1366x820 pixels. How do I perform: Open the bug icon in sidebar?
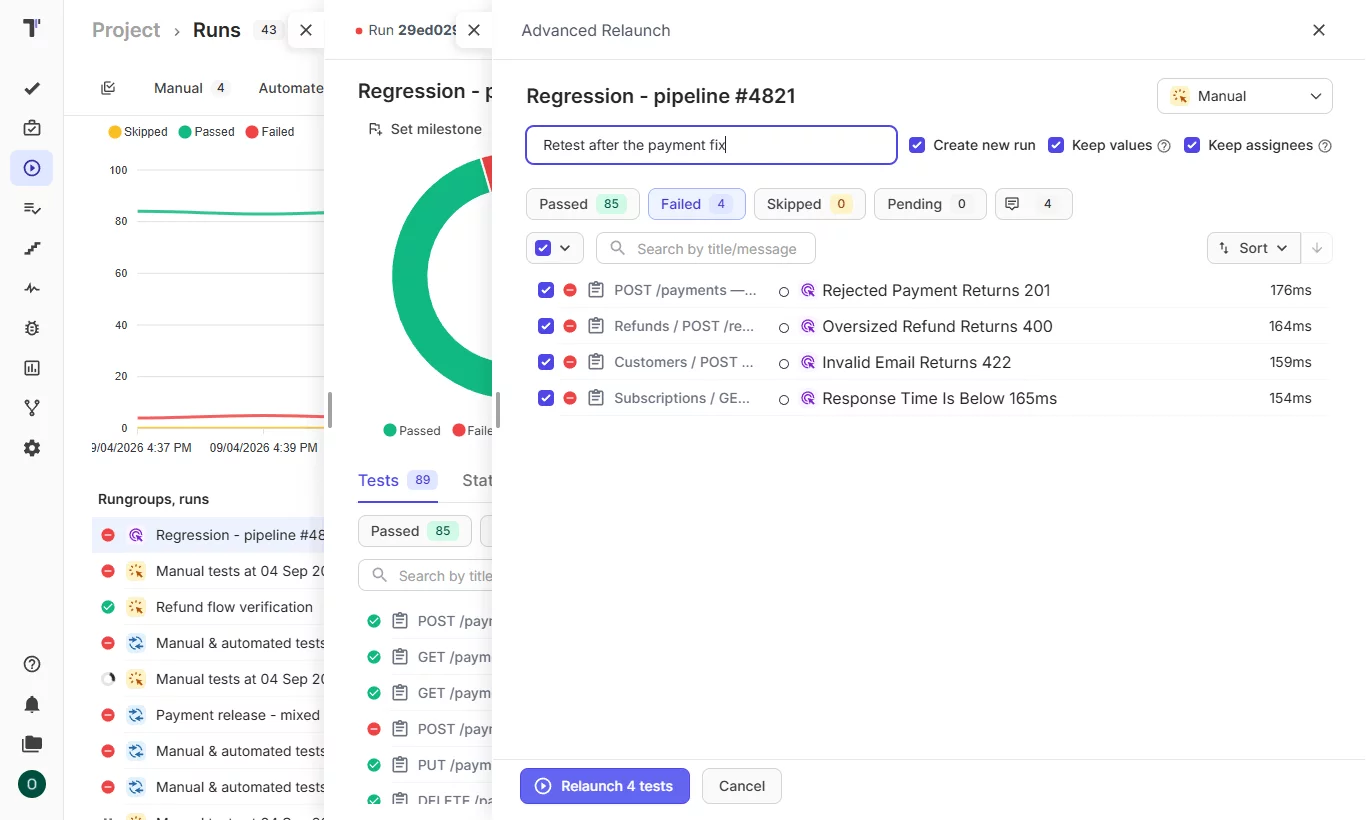click(x=32, y=328)
